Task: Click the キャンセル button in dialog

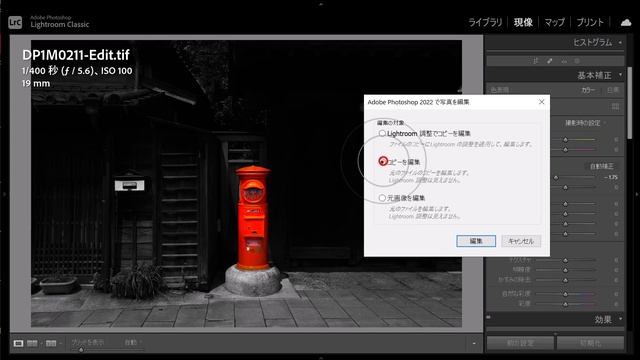Action: [521, 241]
